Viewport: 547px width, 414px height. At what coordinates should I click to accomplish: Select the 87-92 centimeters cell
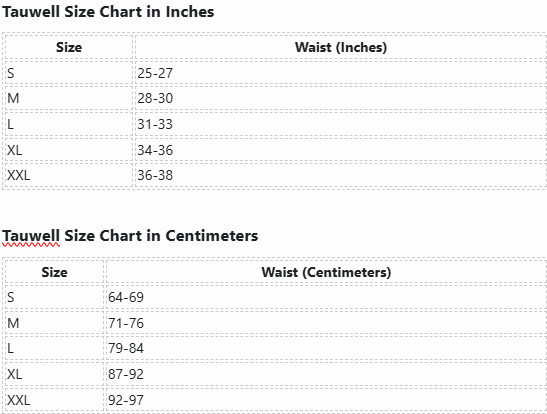326,374
